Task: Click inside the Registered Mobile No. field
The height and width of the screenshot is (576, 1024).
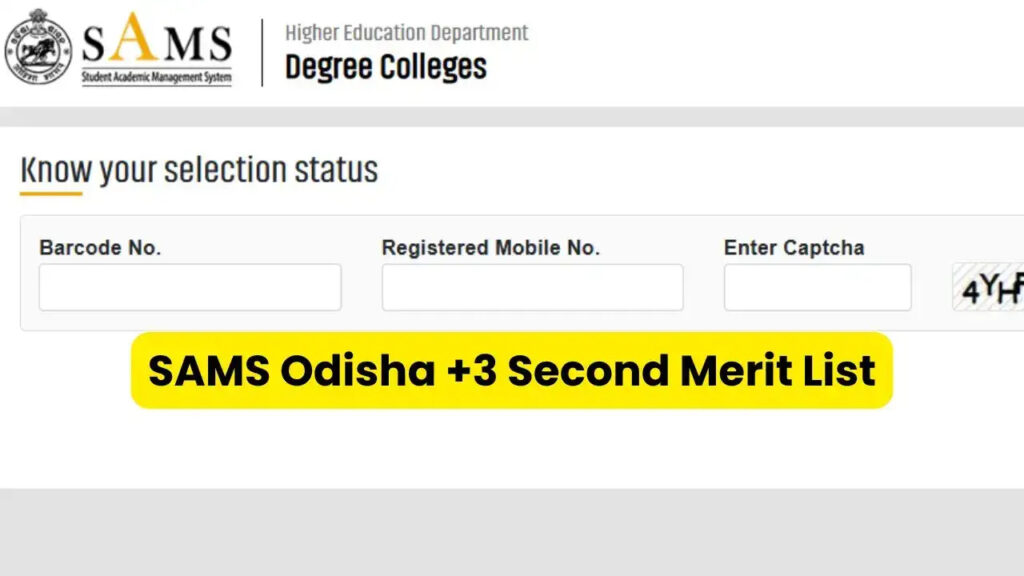Action: coord(531,287)
